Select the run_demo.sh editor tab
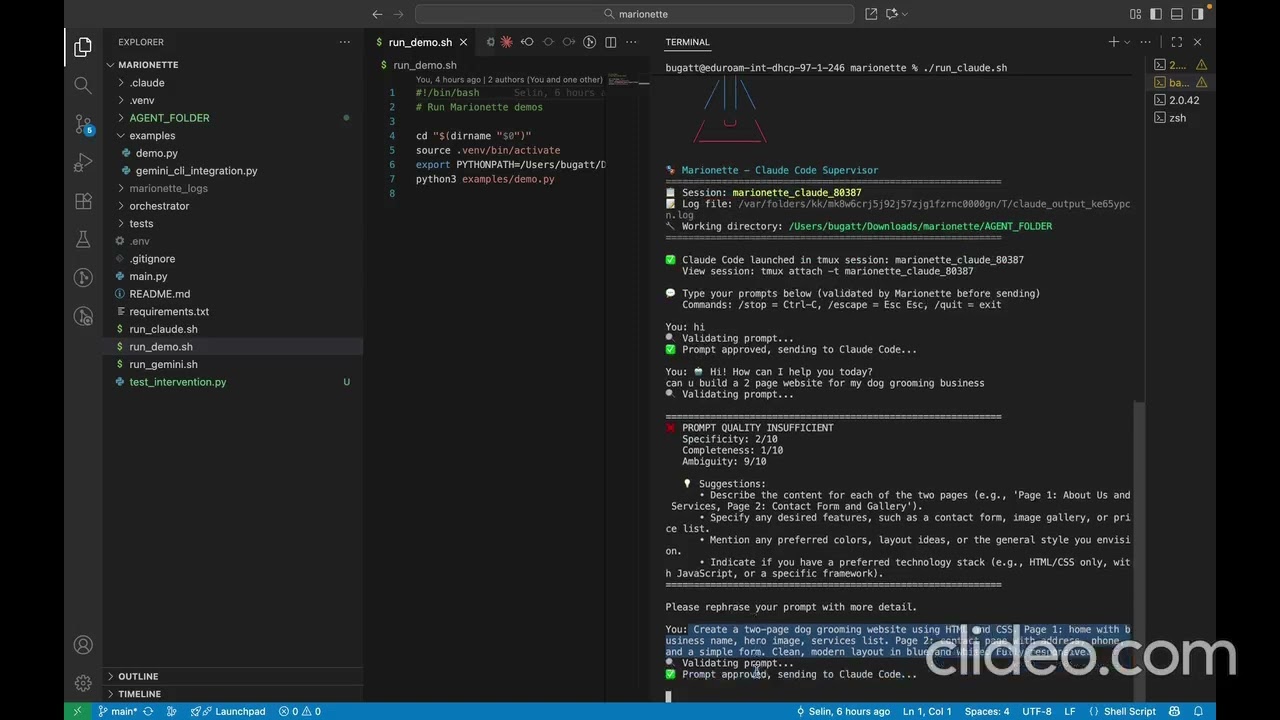 [x=420, y=42]
